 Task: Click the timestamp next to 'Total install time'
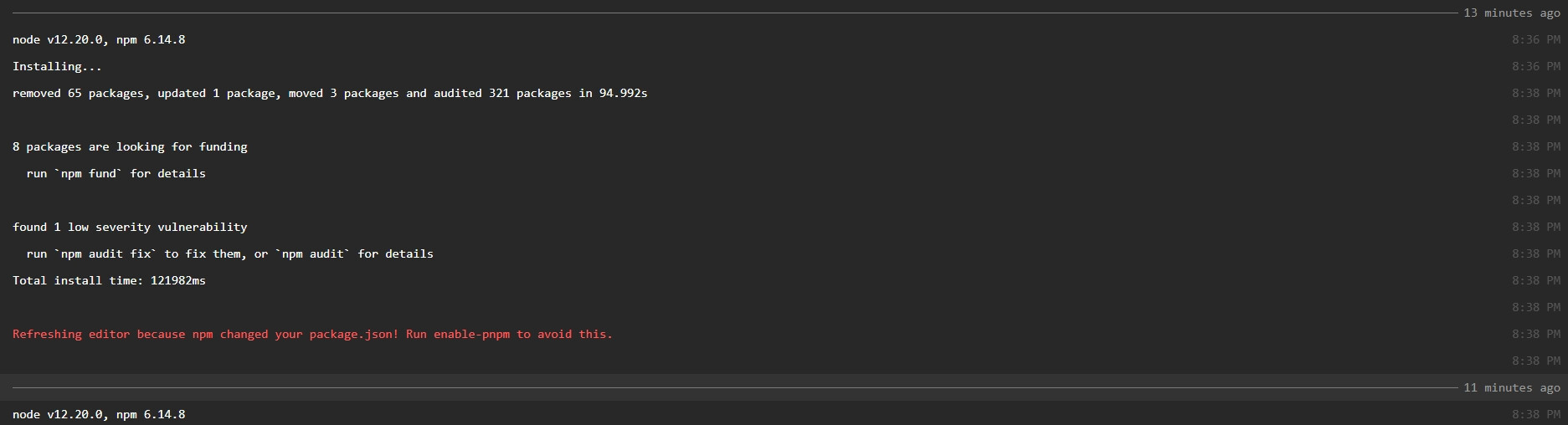pos(1536,280)
